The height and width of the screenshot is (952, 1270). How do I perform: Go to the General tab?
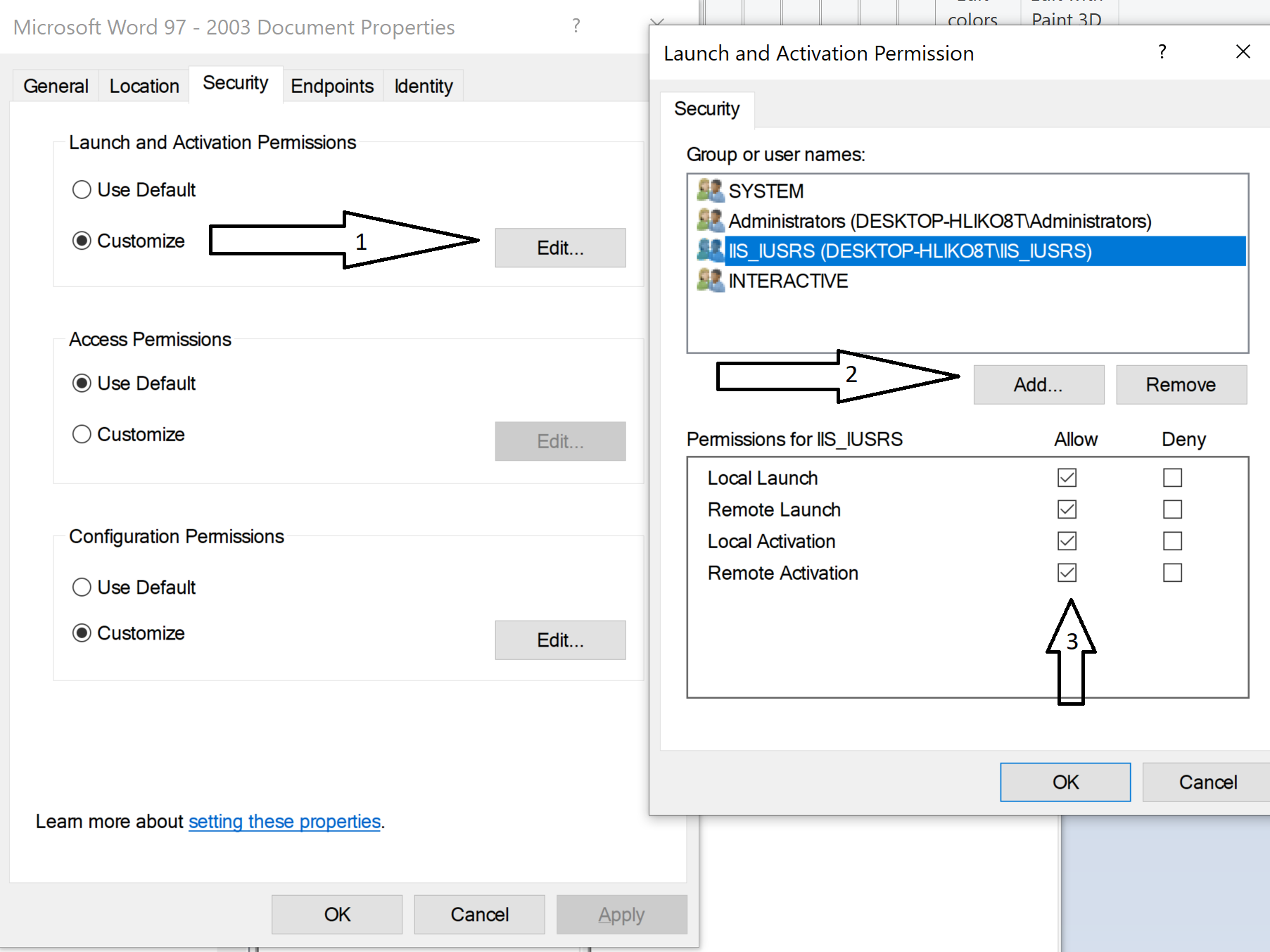(x=56, y=86)
